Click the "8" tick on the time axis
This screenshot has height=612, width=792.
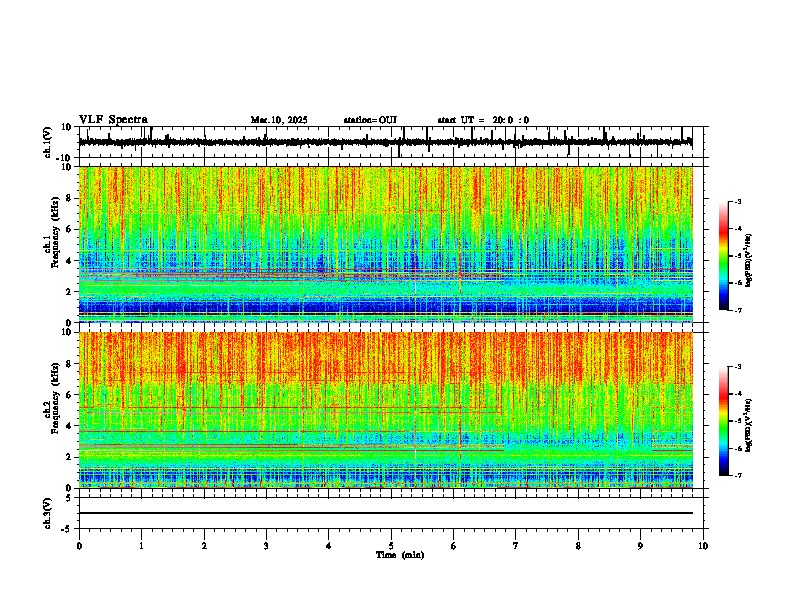click(x=578, y=546)
